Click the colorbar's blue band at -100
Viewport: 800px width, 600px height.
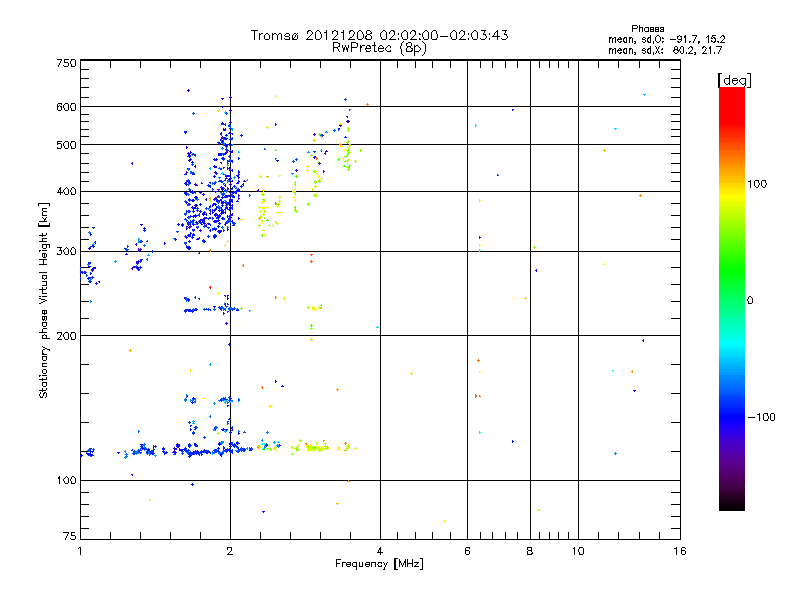[732, 417]
